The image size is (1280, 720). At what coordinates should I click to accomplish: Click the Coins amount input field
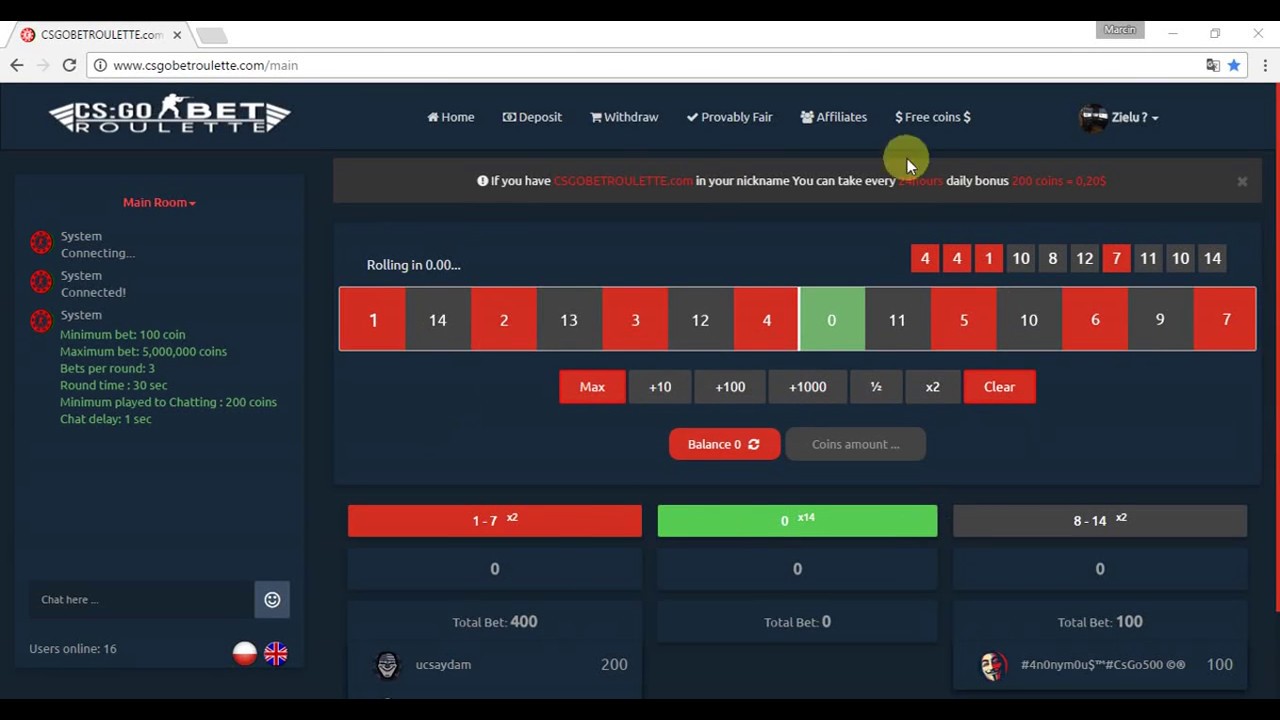pyautogui.click(x=856, y=444)
